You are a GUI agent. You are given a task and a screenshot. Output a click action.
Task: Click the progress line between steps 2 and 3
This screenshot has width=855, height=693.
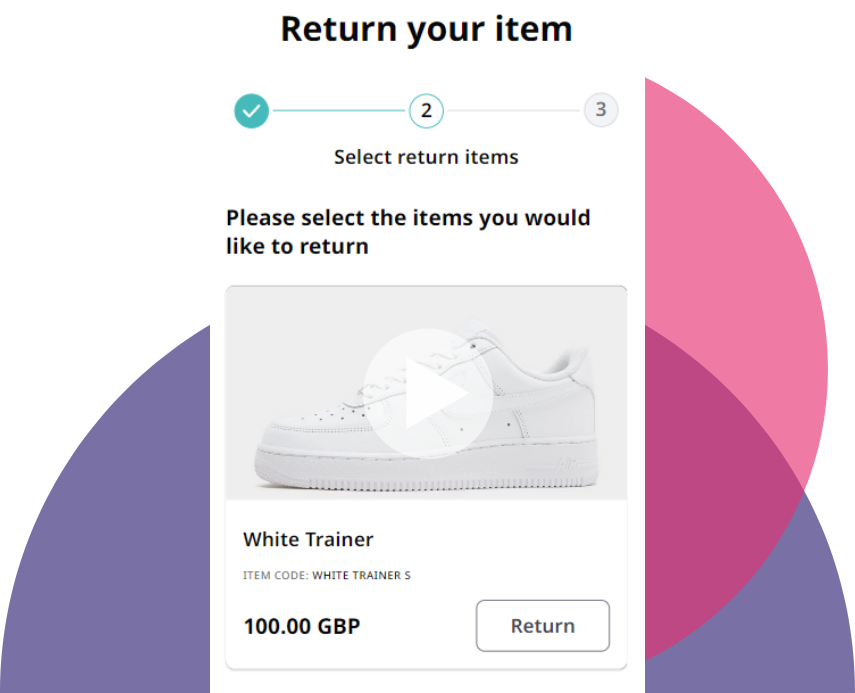[x=513, y=111]
